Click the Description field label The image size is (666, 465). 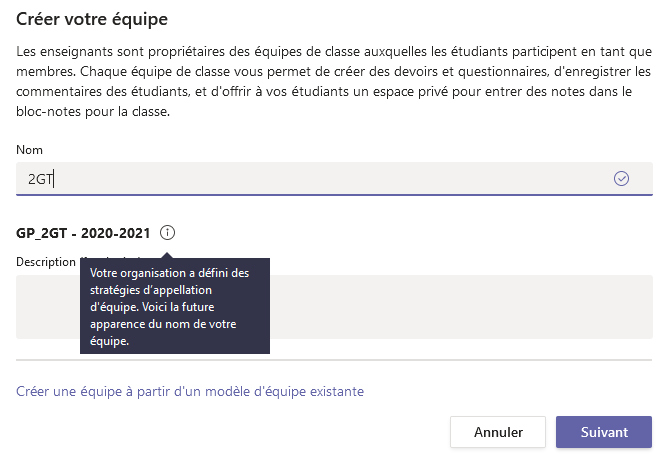[x=46, y=262]
